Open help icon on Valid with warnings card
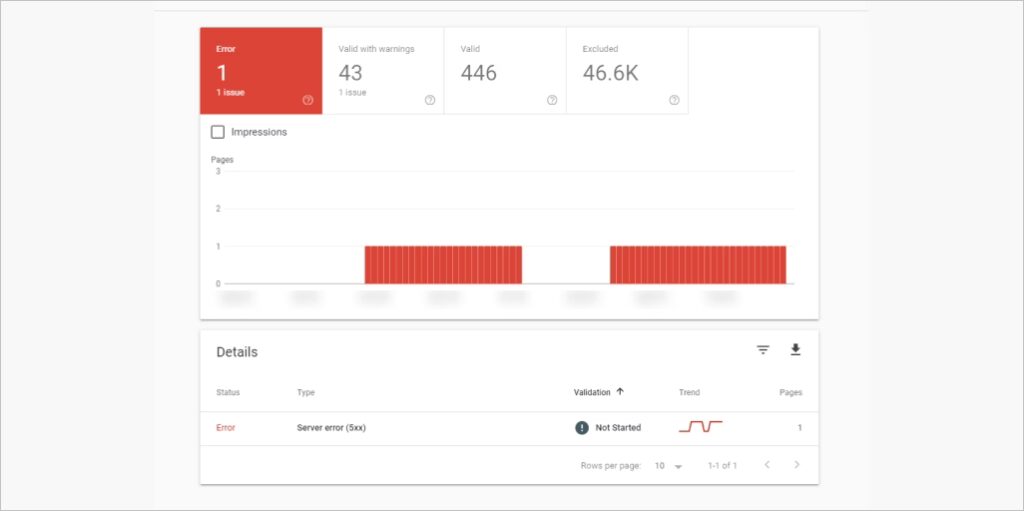Image resolution: width=1024 pixels, height=511 pixels. 430,100
